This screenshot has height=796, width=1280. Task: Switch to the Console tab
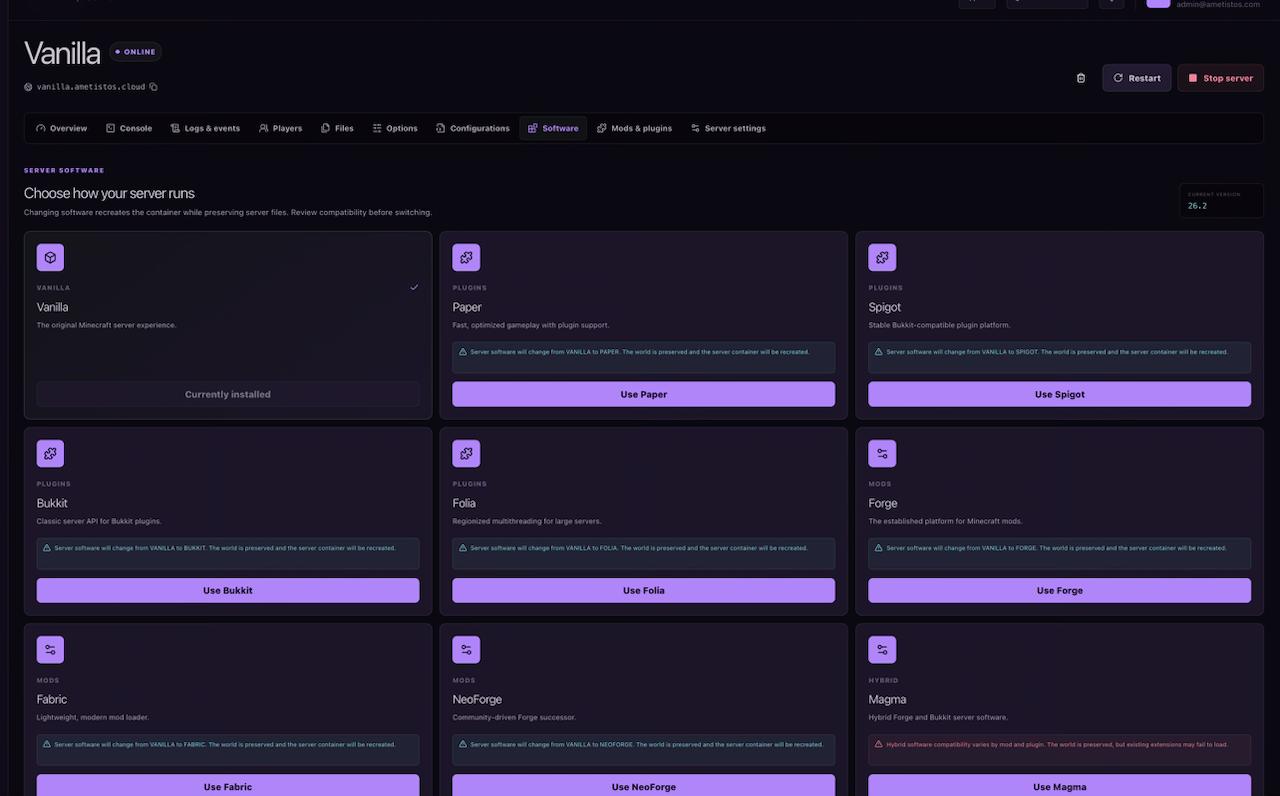[x=129, y=128]
